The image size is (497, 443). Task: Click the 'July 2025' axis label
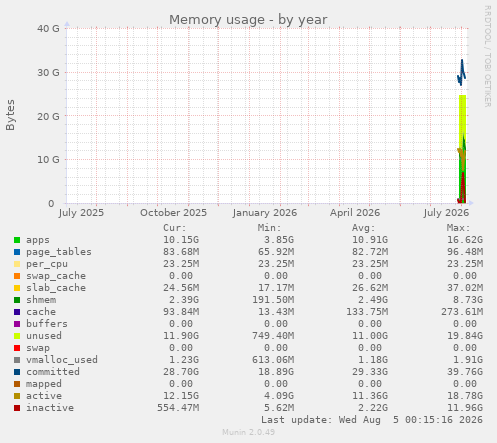pyautogui.click(x=81, y=213)
